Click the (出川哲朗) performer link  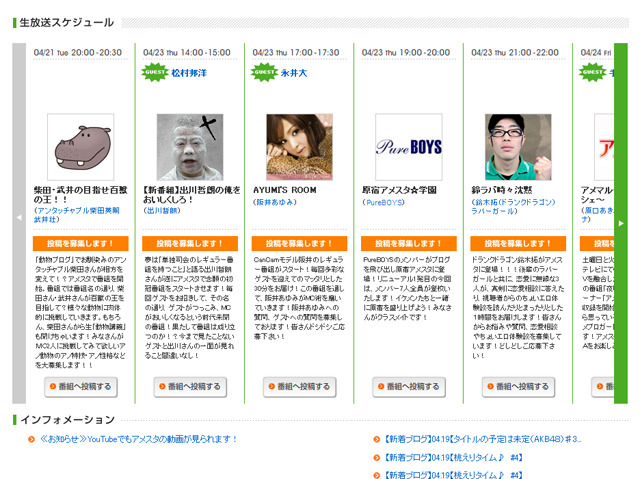(x=162, y=211)
